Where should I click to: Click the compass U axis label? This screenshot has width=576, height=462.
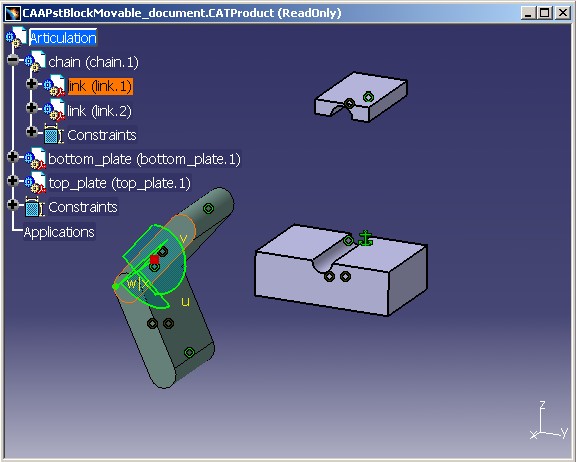[x=186, y=302]
